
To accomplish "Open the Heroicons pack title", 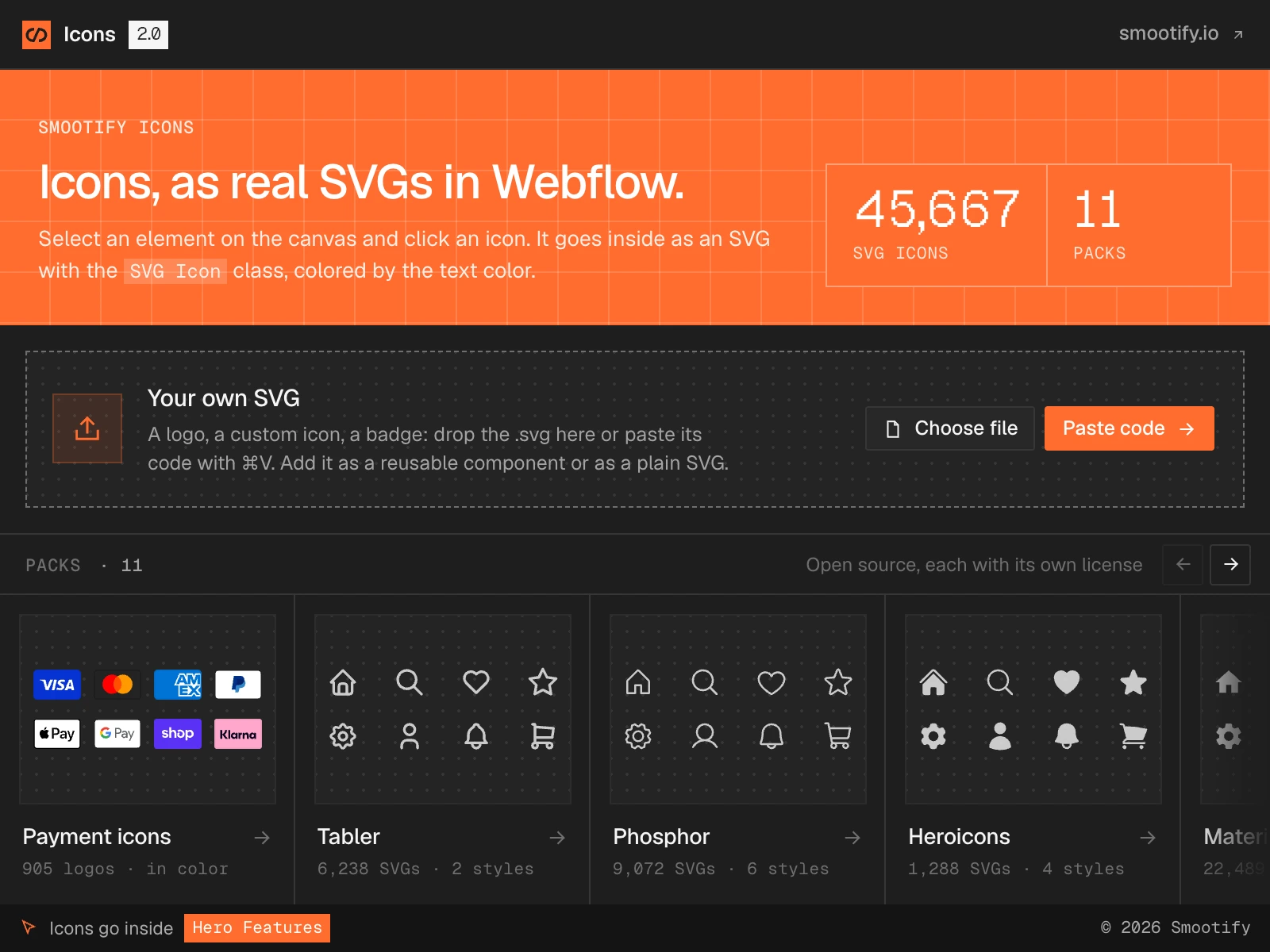I will (959, 837).
